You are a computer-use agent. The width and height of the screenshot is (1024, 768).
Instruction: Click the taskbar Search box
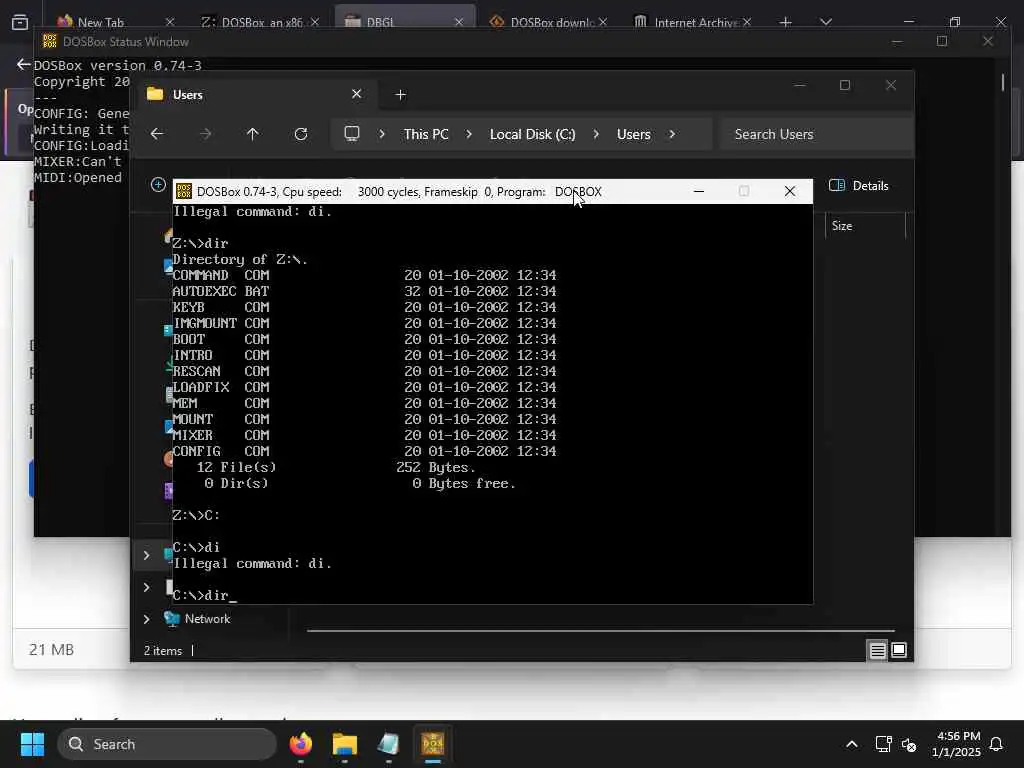pos(167,744)
